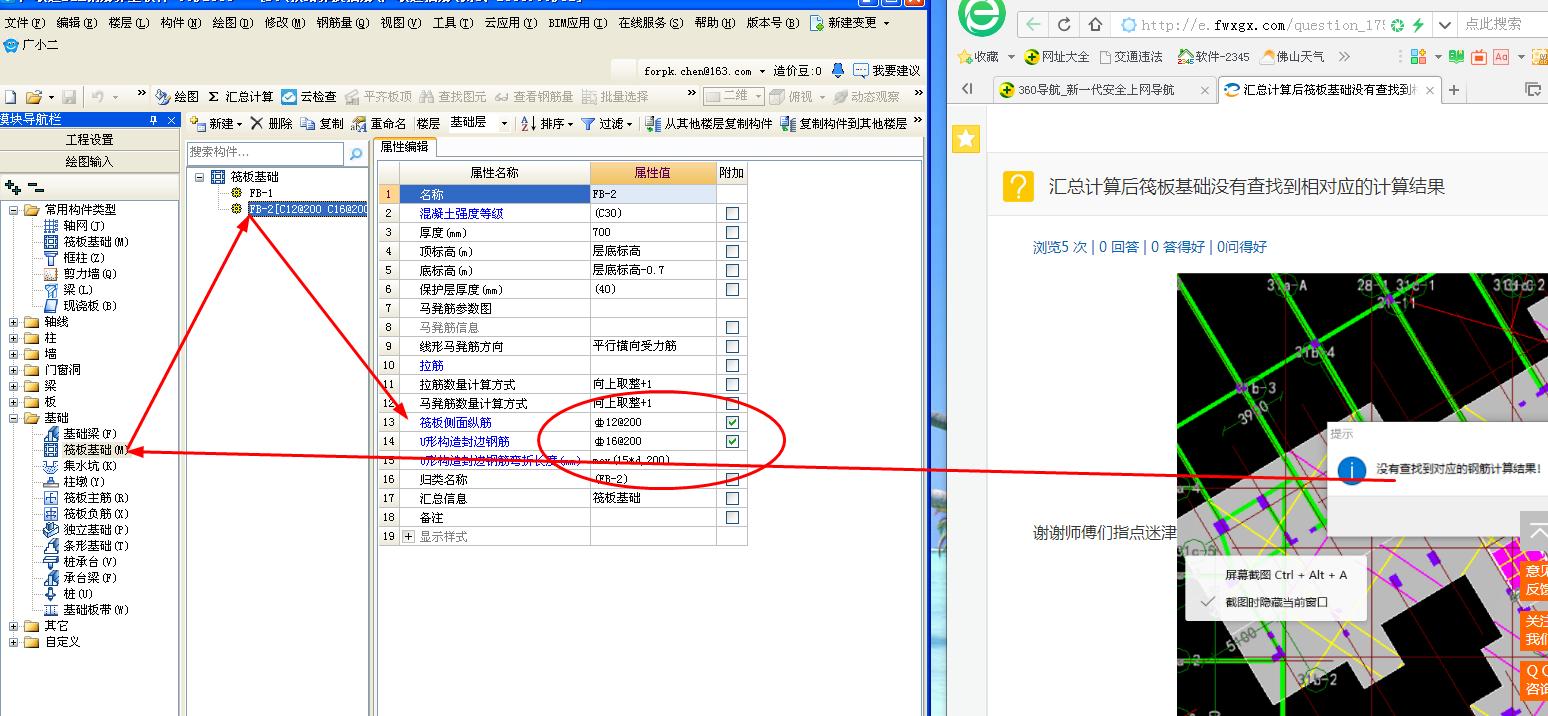
Task: Open 基础层 floor dropdown
Action: click(504, 123)
